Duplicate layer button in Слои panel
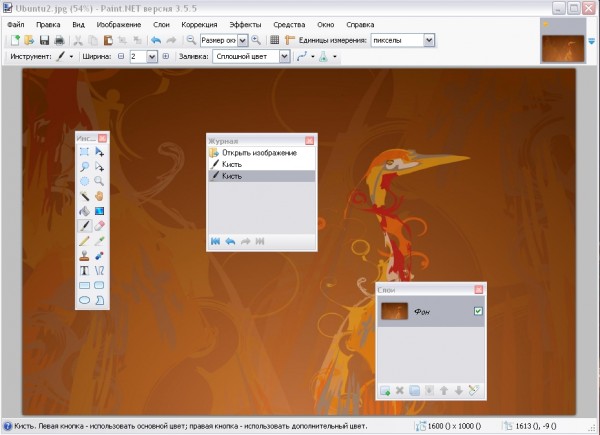600x435 pixels. pos(414,391)
